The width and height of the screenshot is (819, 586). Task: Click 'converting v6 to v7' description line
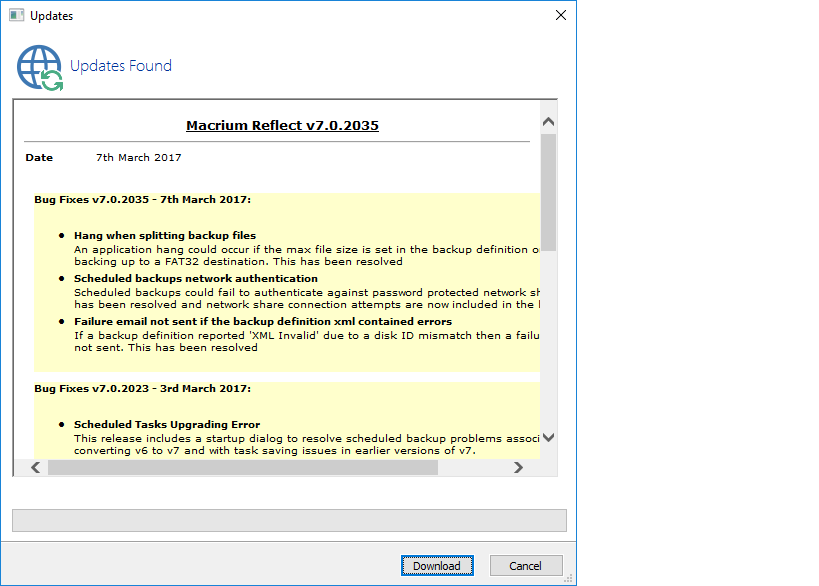[x=275, y=450]
